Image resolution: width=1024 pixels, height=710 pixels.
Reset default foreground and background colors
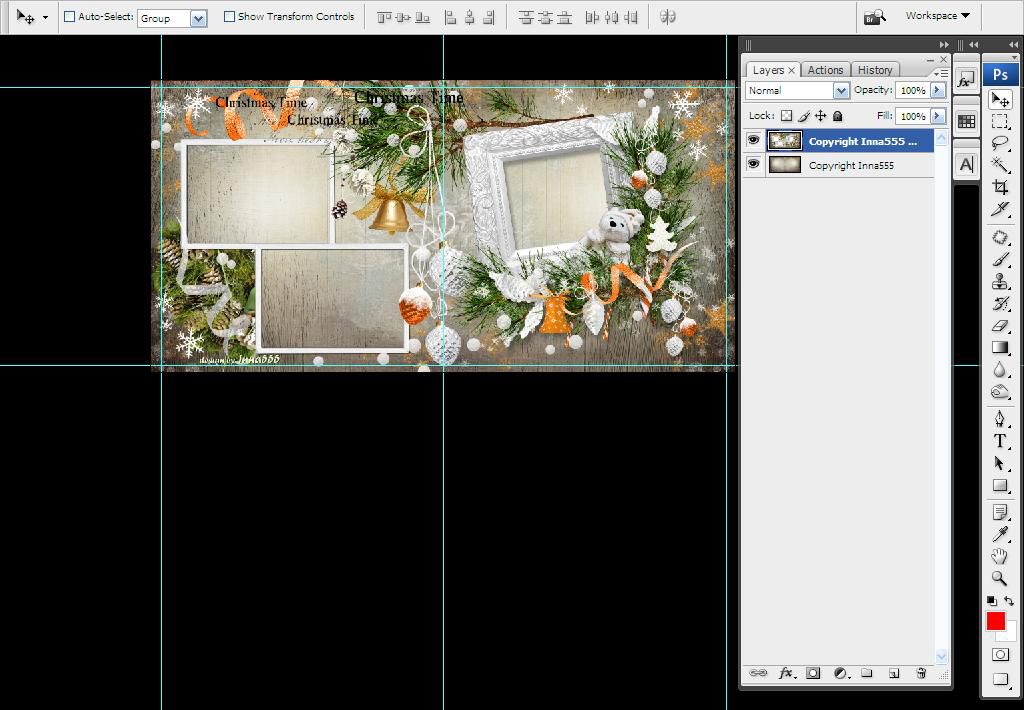991,601
